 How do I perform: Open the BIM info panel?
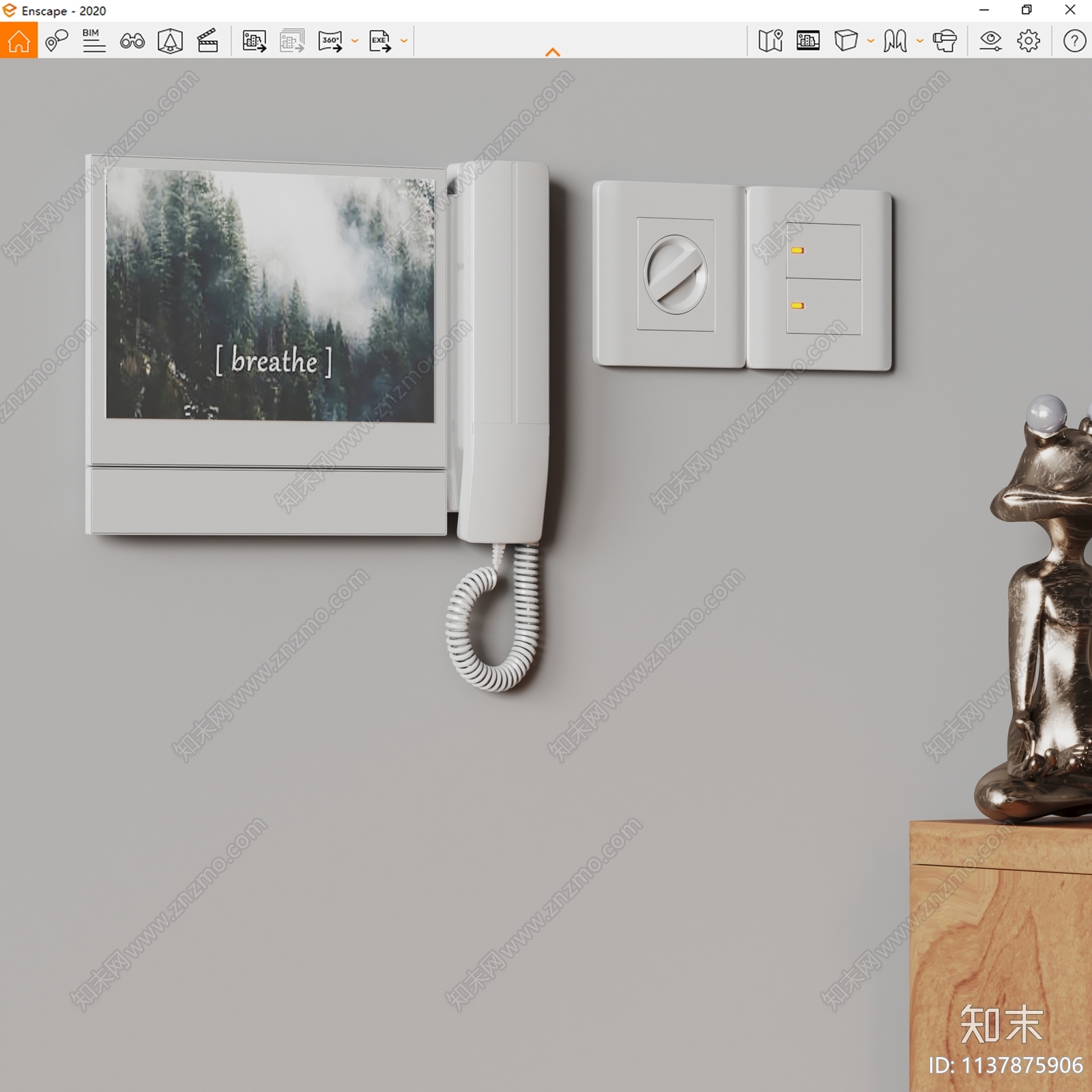click(x=94, y=41)
